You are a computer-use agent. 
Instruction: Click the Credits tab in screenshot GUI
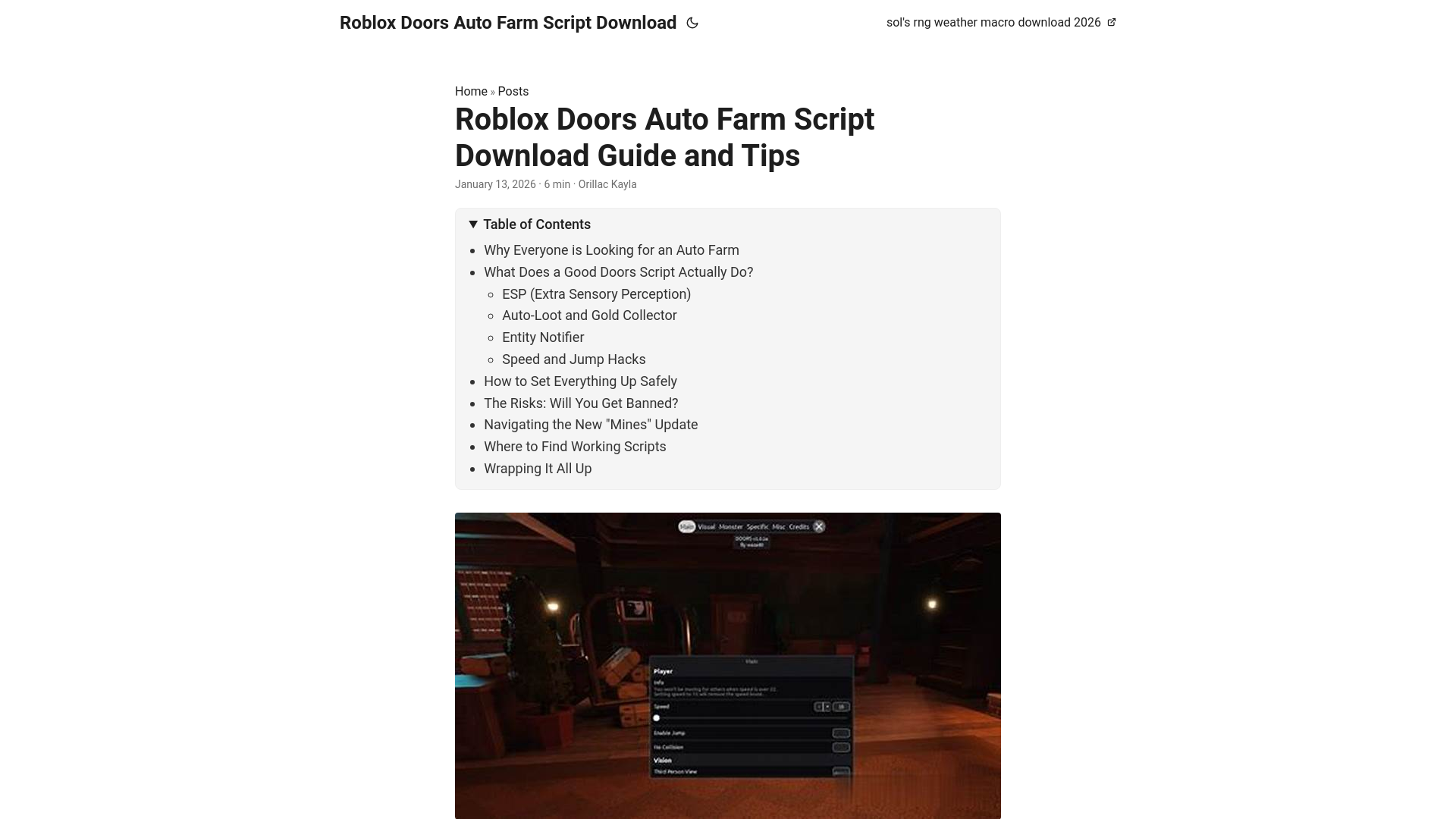pos(799,526)
